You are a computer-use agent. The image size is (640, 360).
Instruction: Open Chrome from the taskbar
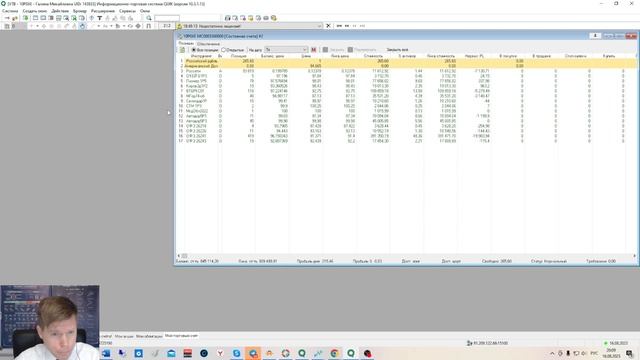335,353
